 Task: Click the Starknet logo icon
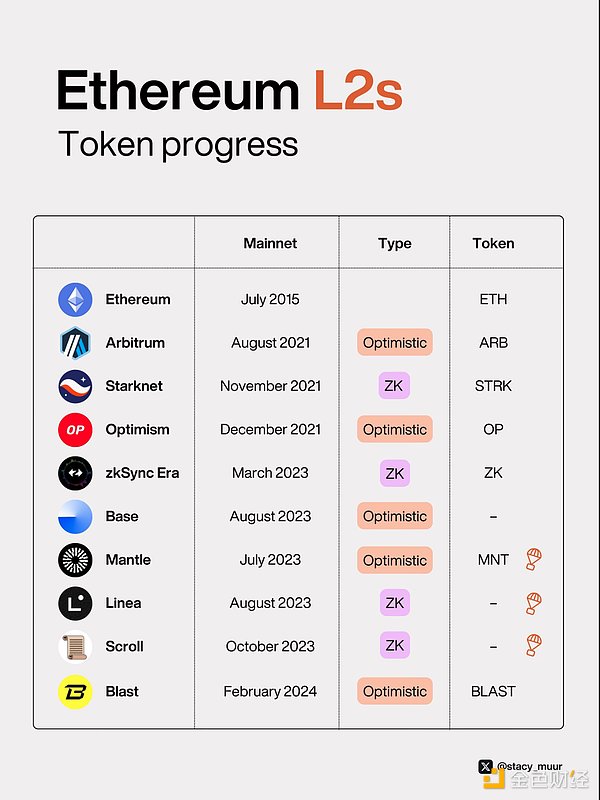click(x=75, y=386)
